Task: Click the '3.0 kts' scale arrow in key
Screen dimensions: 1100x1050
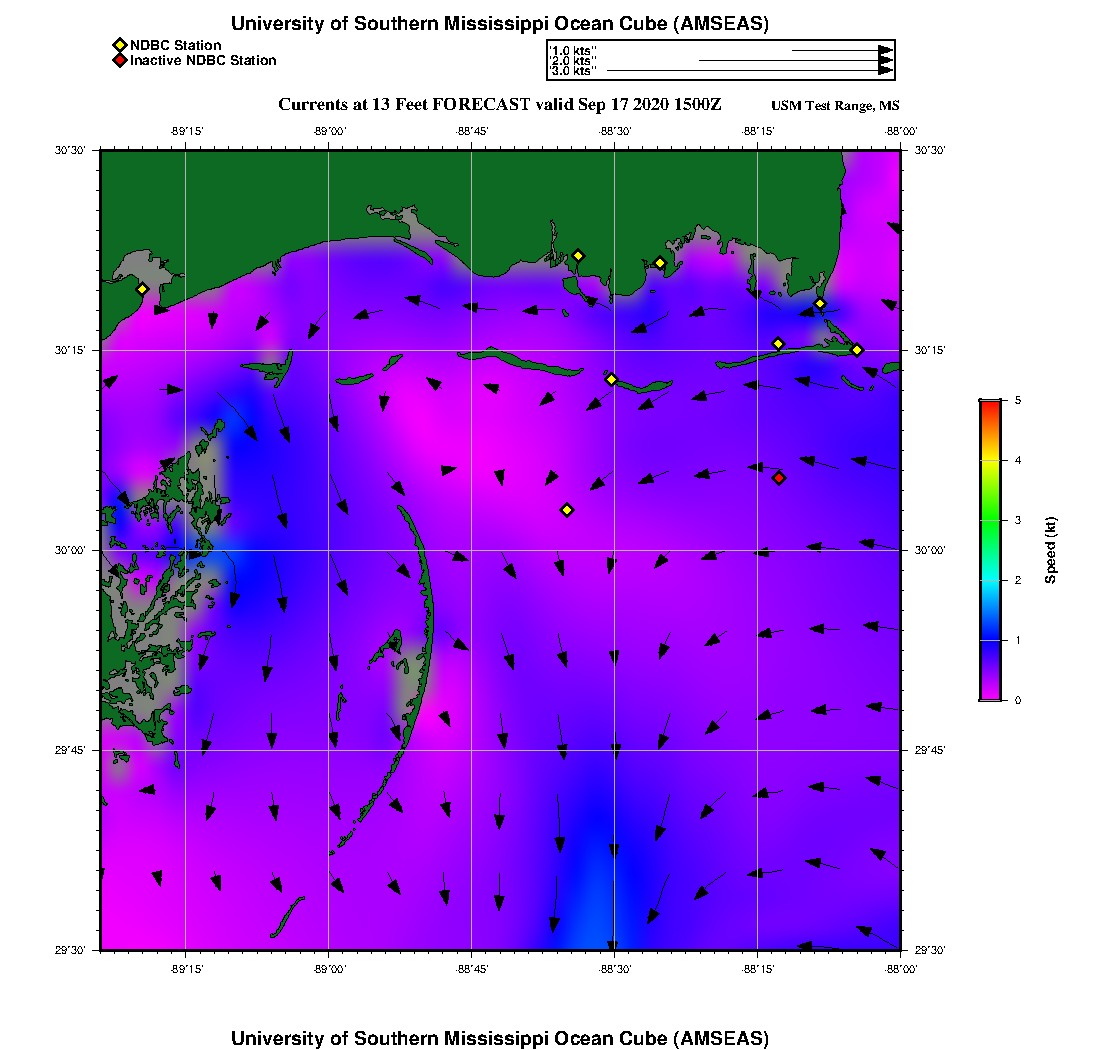Action: pyautogui.click(x=750, y=71)
